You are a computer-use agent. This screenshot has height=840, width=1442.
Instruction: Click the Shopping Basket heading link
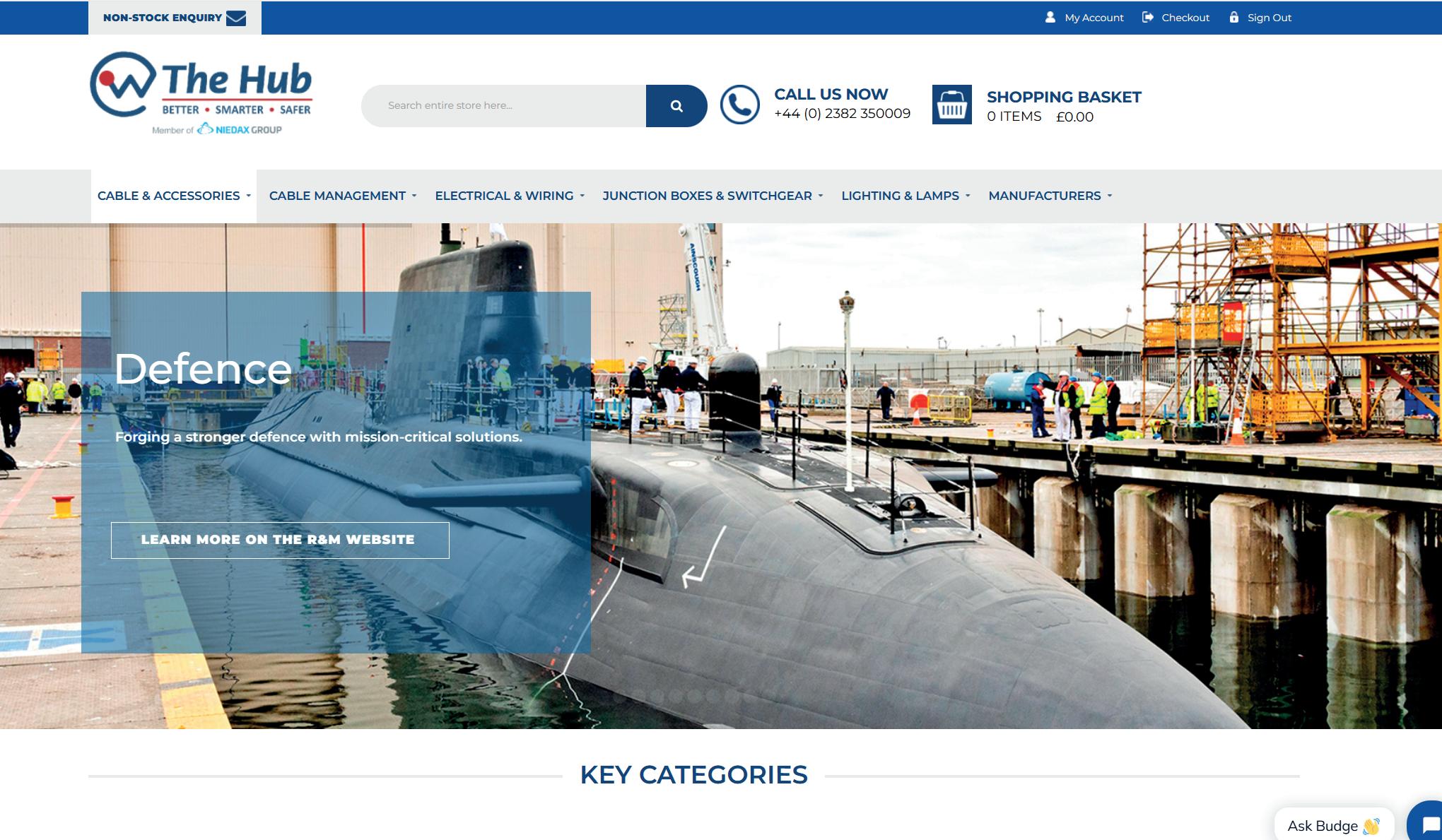coord(1063,97)
